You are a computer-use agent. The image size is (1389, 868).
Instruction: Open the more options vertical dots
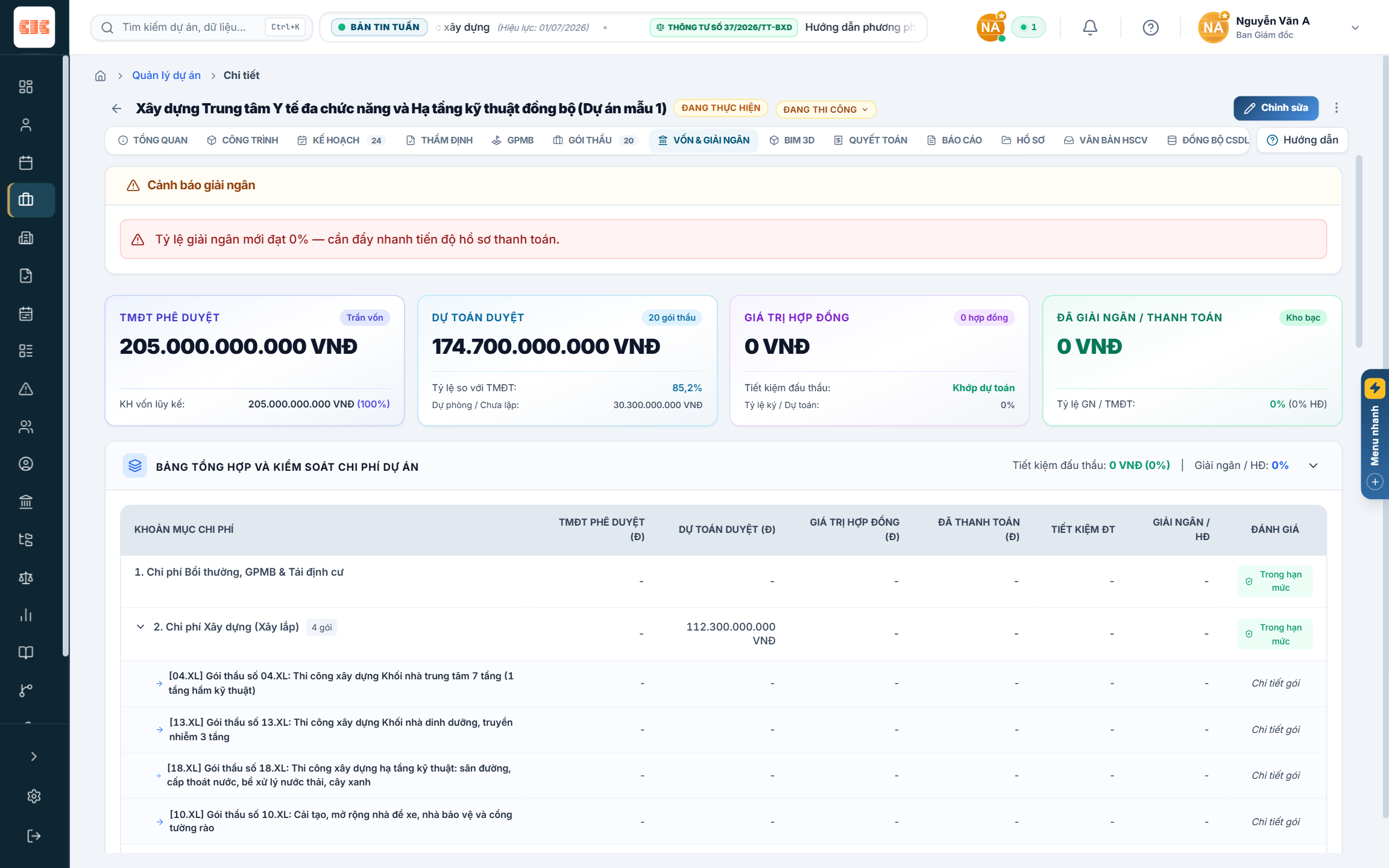[x=1336, y=108]
